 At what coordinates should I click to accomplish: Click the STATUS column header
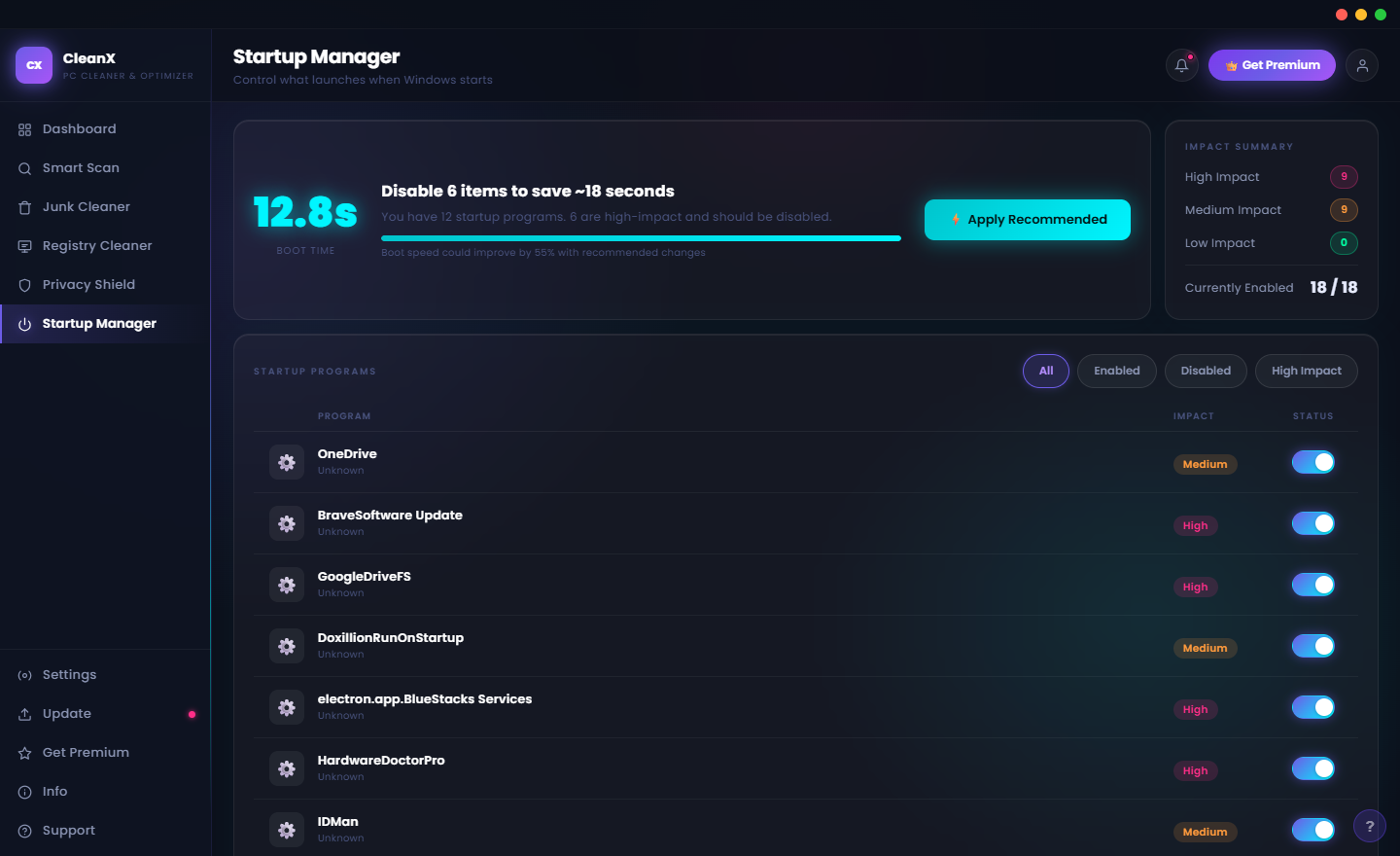point(1312,416)
